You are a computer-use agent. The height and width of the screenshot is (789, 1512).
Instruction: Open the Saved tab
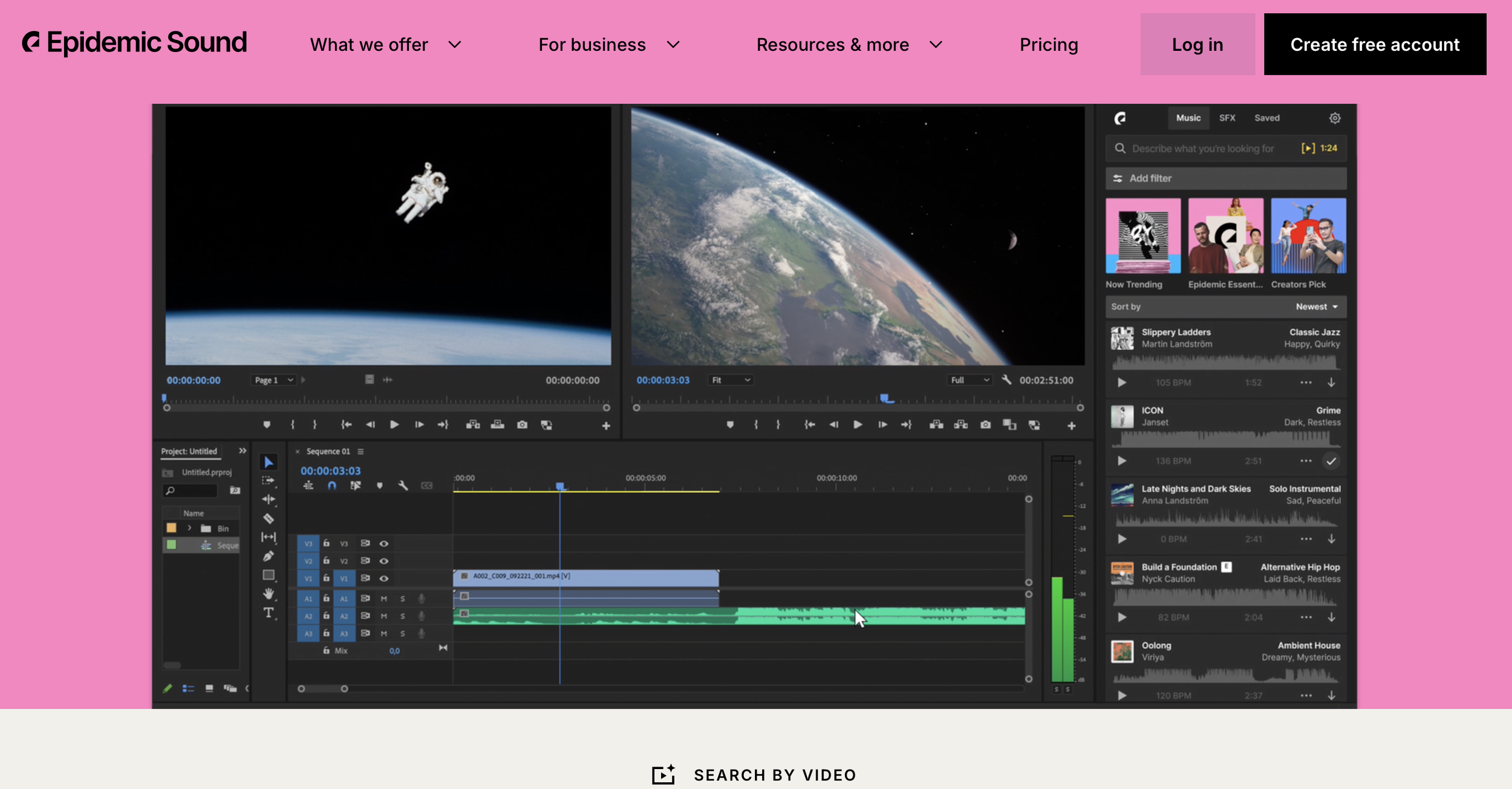pos(1266,119)
